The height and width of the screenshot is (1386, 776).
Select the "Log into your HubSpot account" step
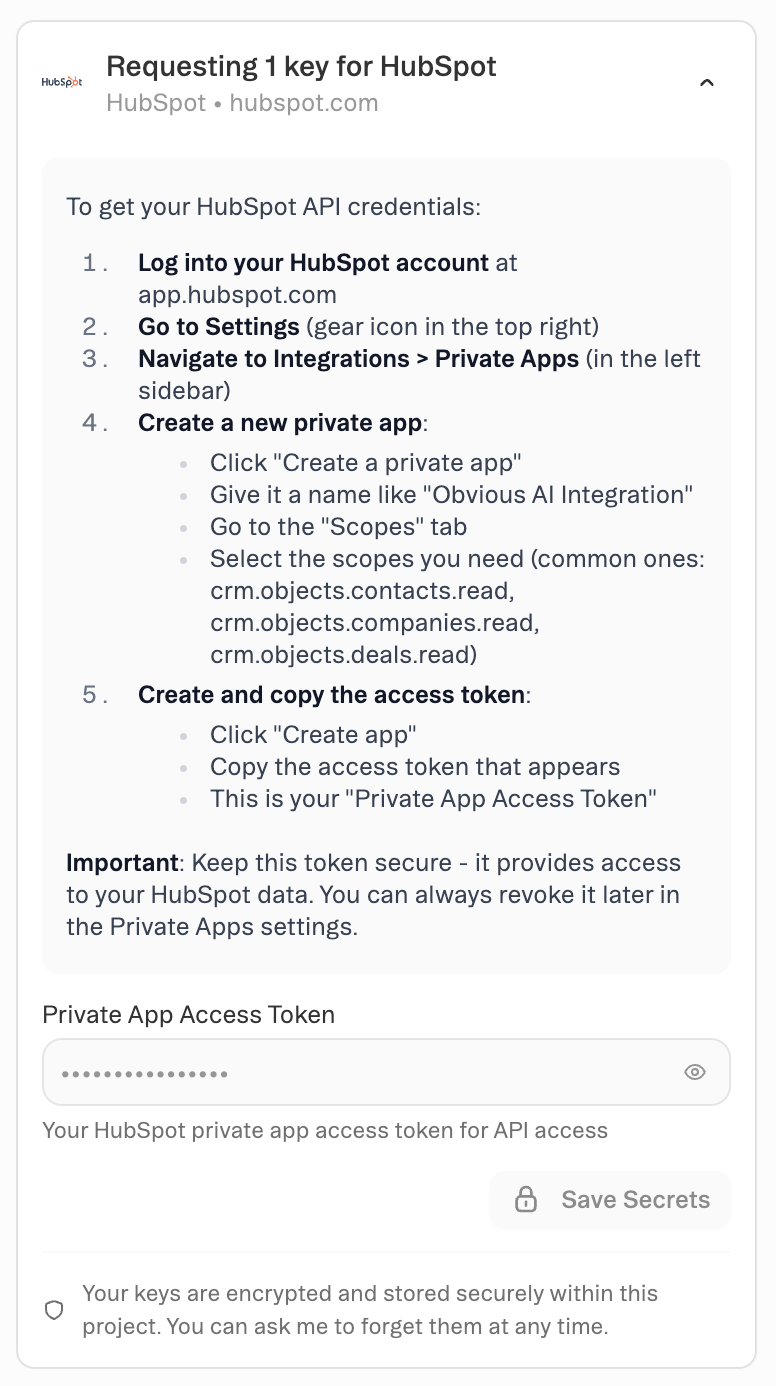(313, 263)
